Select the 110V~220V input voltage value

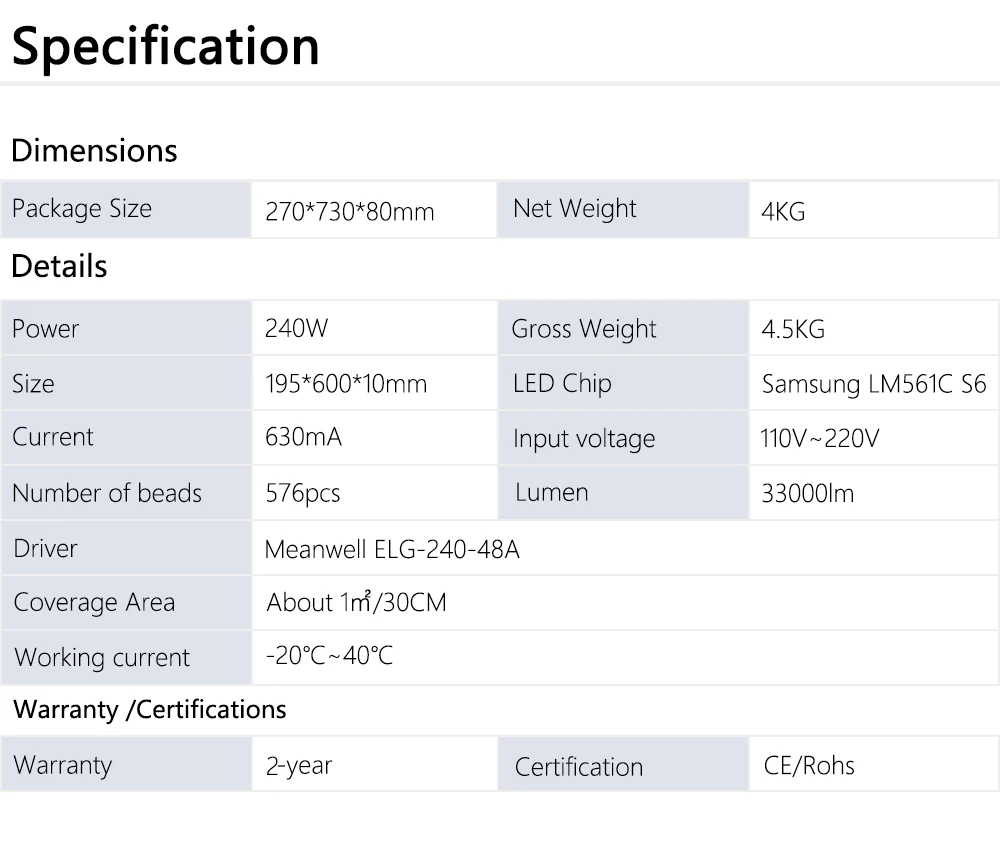click(820, 438)
